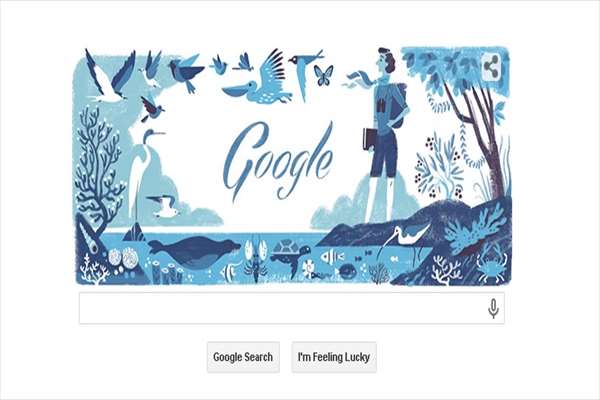600x400 pixels.
Task: Click the woman with backpack in doodle
Action: (385, 136)
